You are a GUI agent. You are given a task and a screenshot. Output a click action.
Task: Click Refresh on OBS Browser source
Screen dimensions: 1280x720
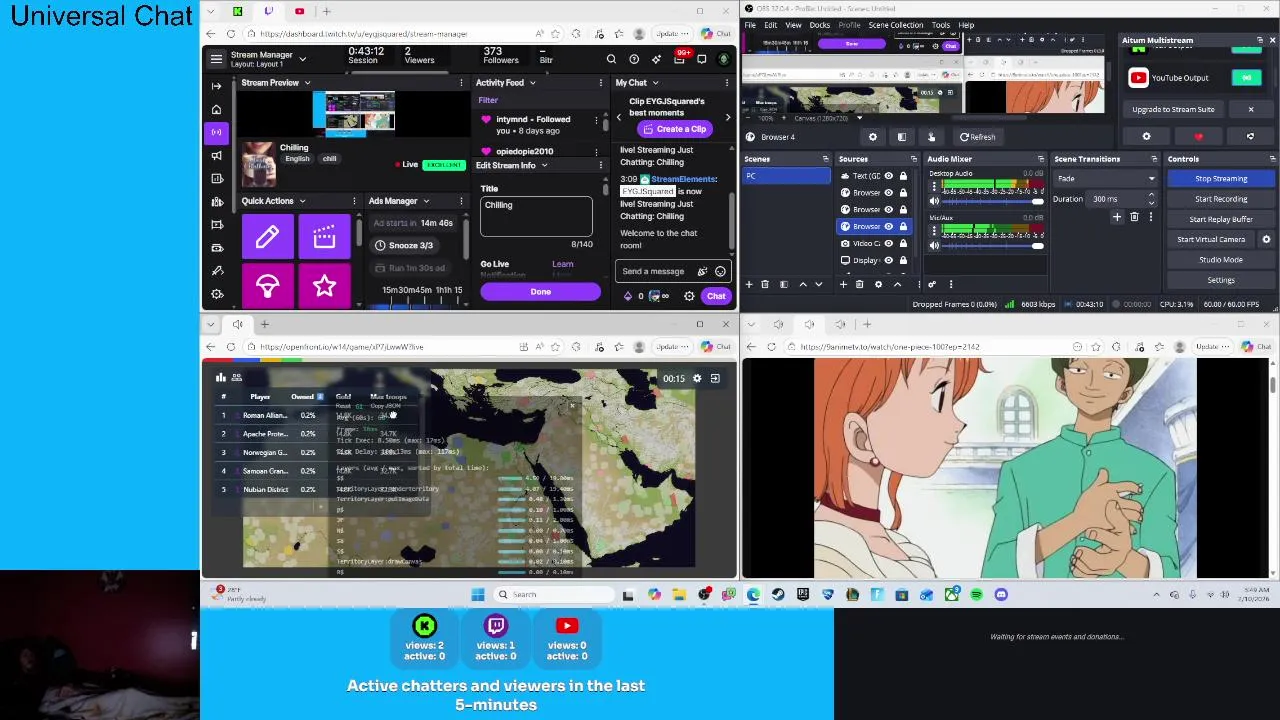977,137
